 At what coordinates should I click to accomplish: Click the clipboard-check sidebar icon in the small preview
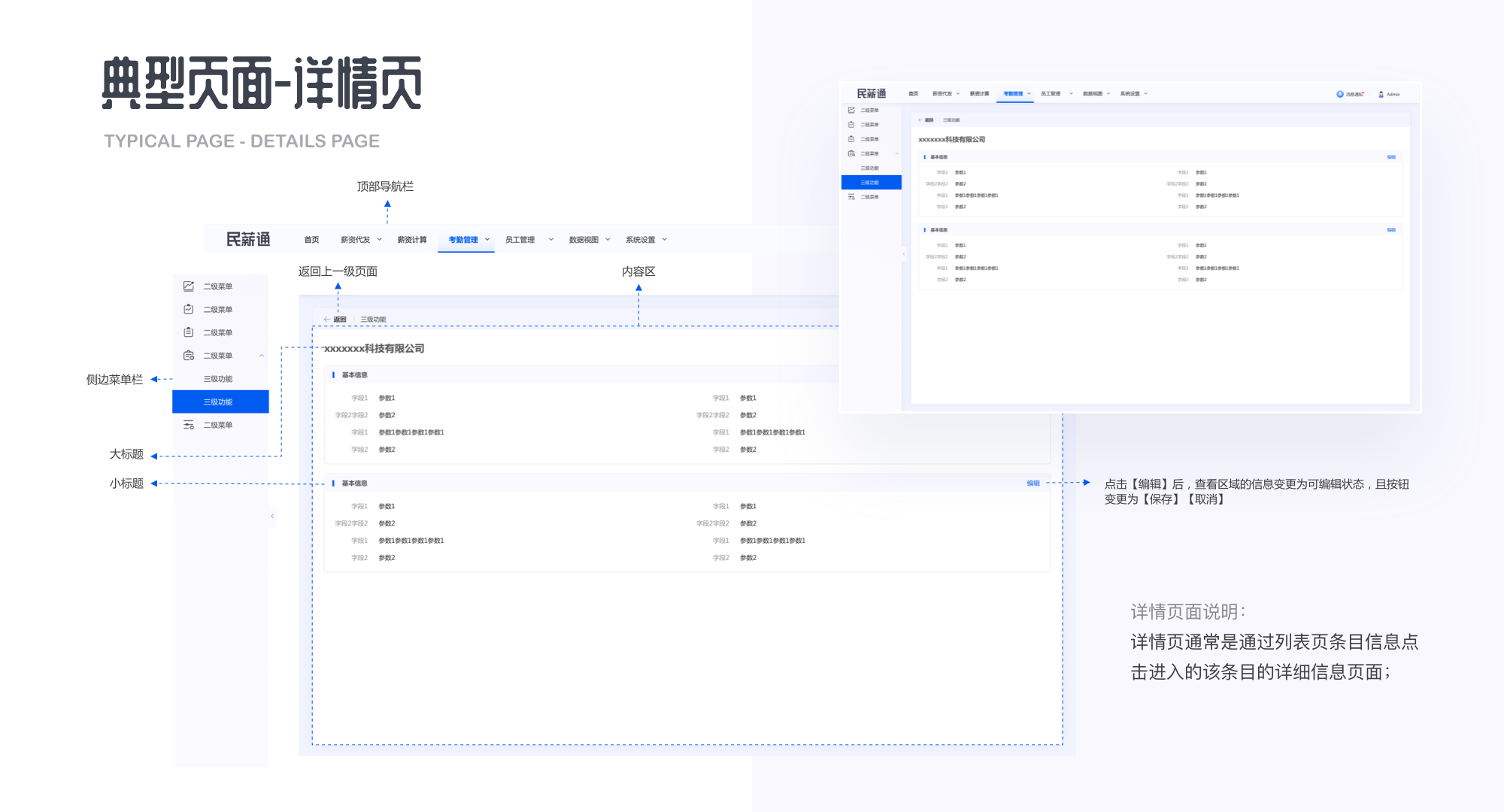point(851,125)
